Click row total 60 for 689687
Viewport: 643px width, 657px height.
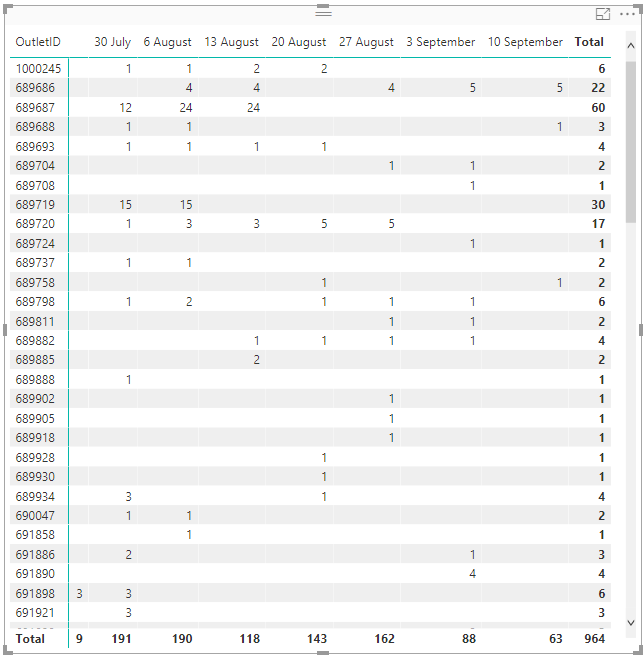coord(598,108)
